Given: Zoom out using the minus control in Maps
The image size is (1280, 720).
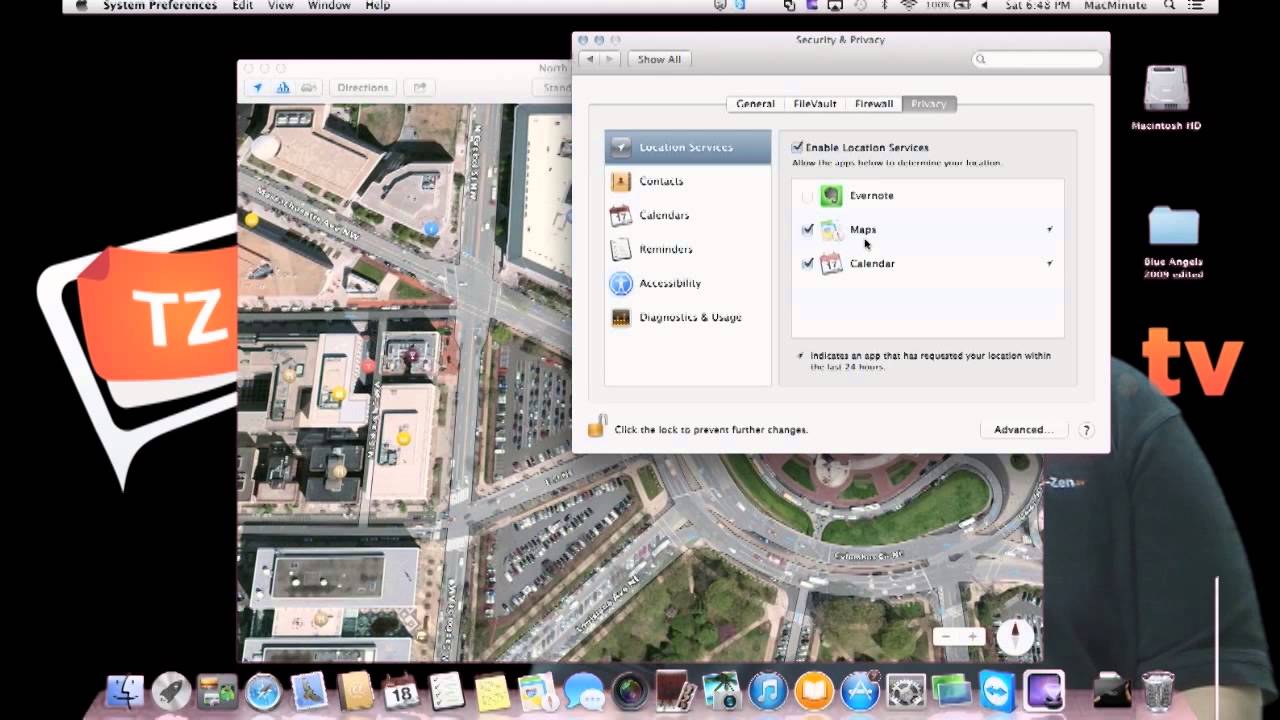Looking at the screenshot, I should point(944,635).
